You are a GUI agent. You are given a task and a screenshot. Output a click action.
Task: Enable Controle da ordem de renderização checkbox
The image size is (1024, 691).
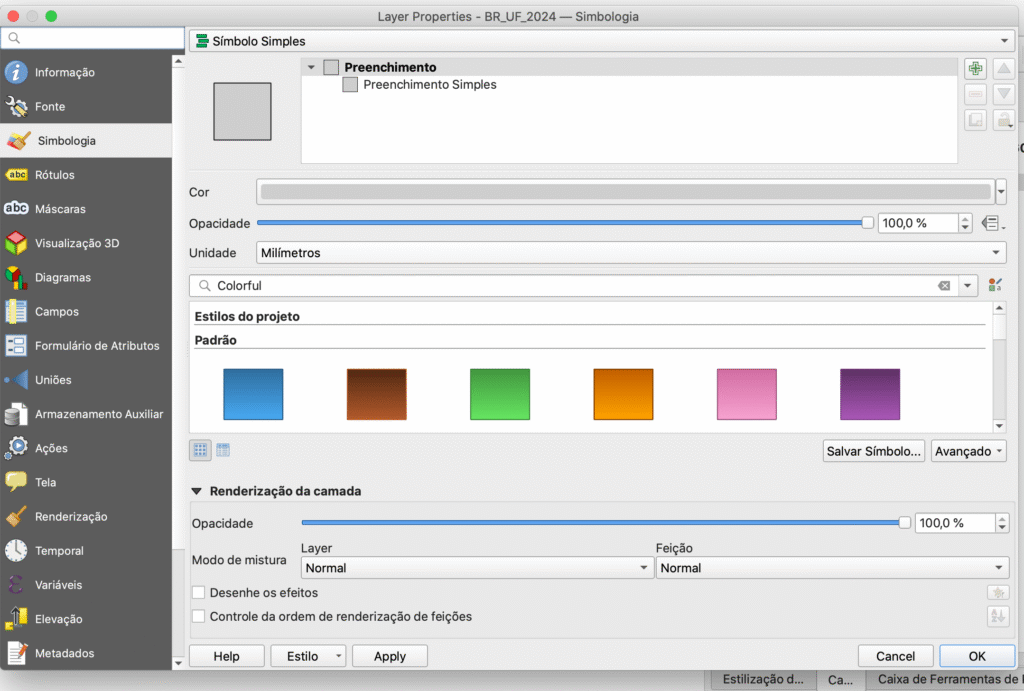[199, 616]
